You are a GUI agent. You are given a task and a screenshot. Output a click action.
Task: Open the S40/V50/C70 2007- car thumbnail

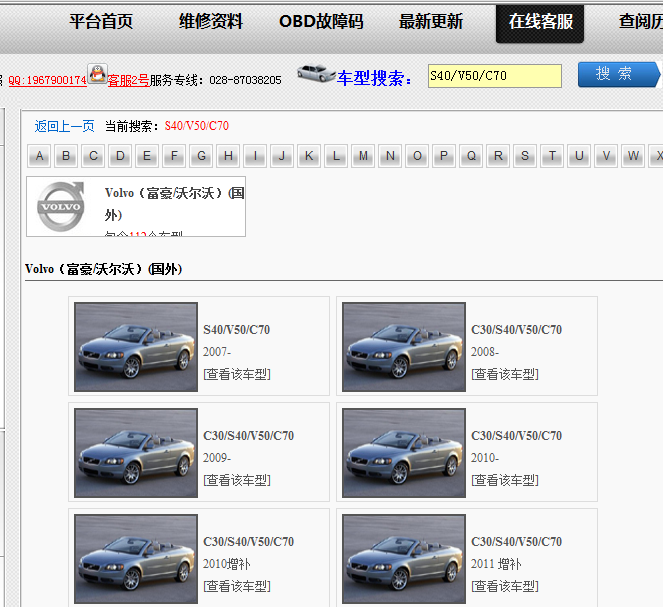(x=136, y=347)
